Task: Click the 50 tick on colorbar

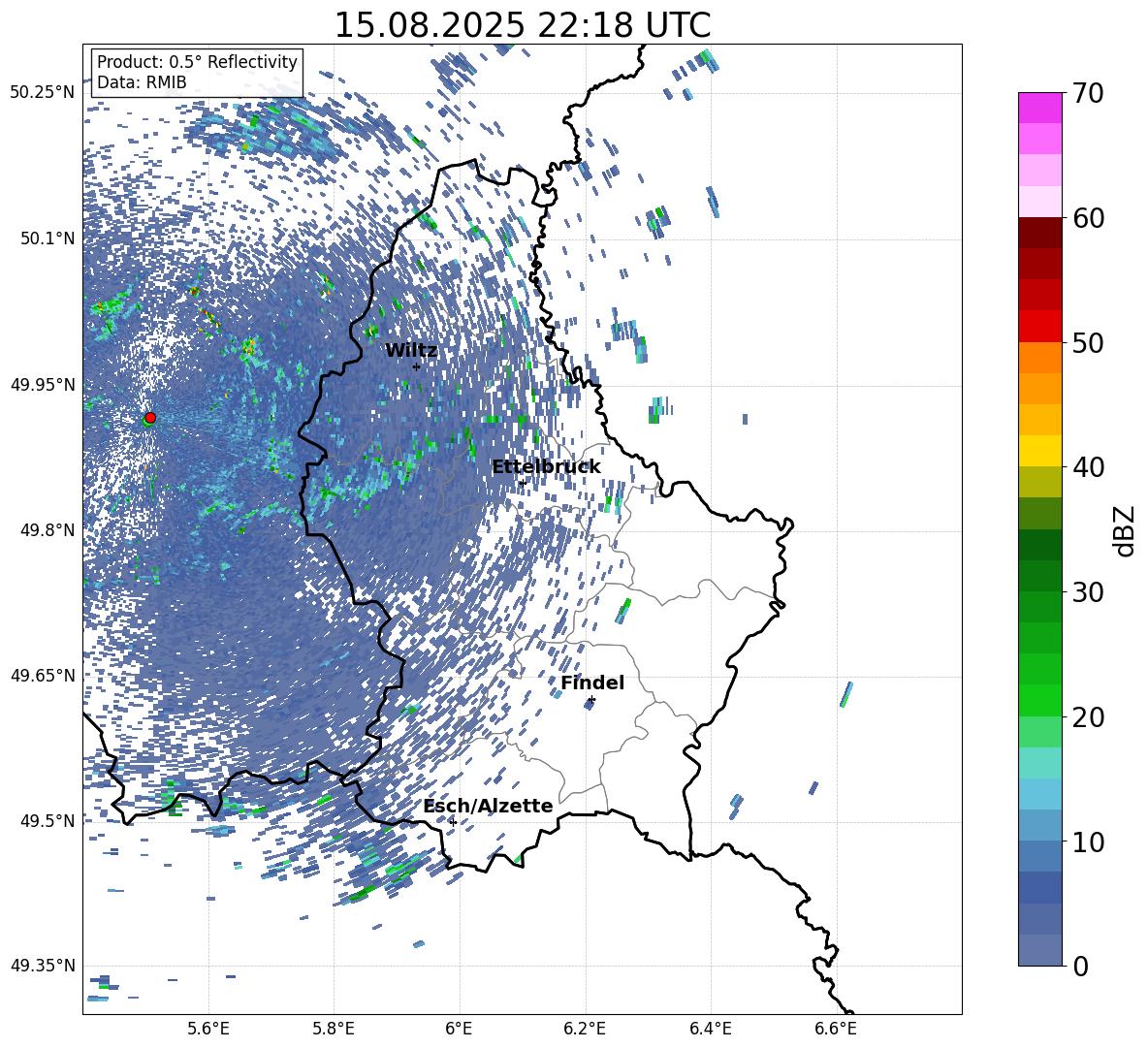Action: click(1088, 342)
